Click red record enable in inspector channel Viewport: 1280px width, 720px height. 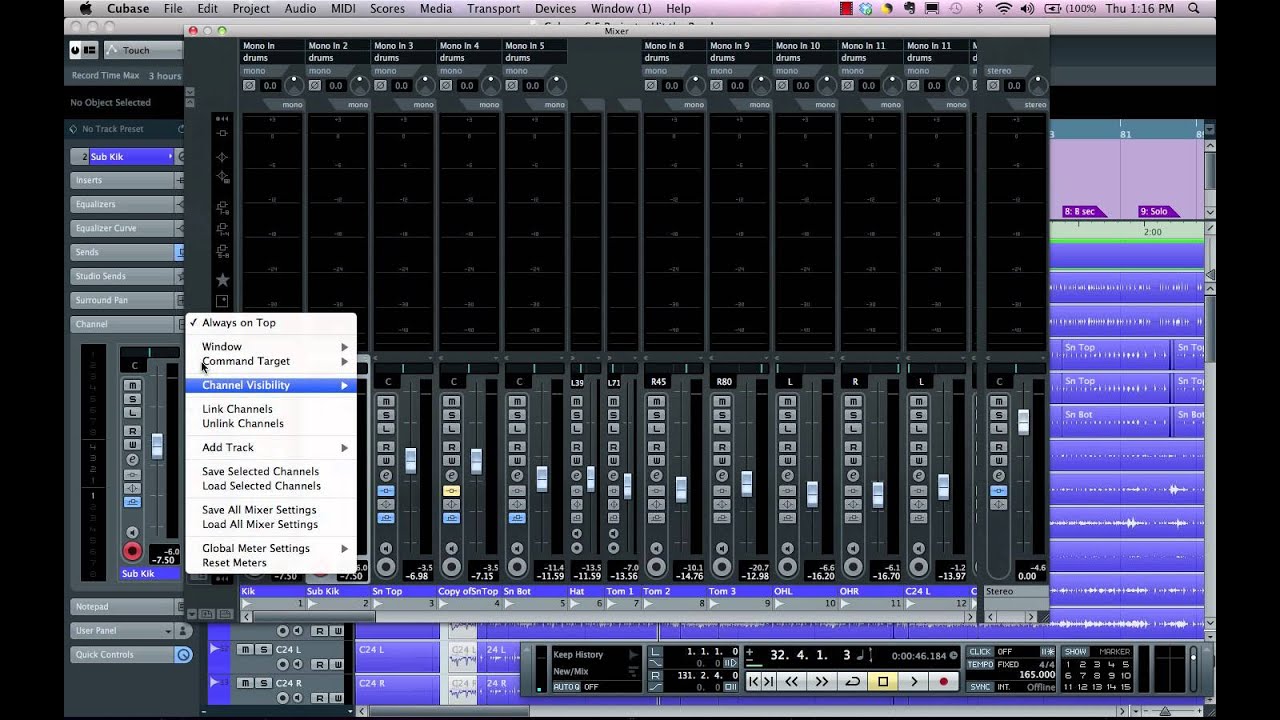pos(132,551)
